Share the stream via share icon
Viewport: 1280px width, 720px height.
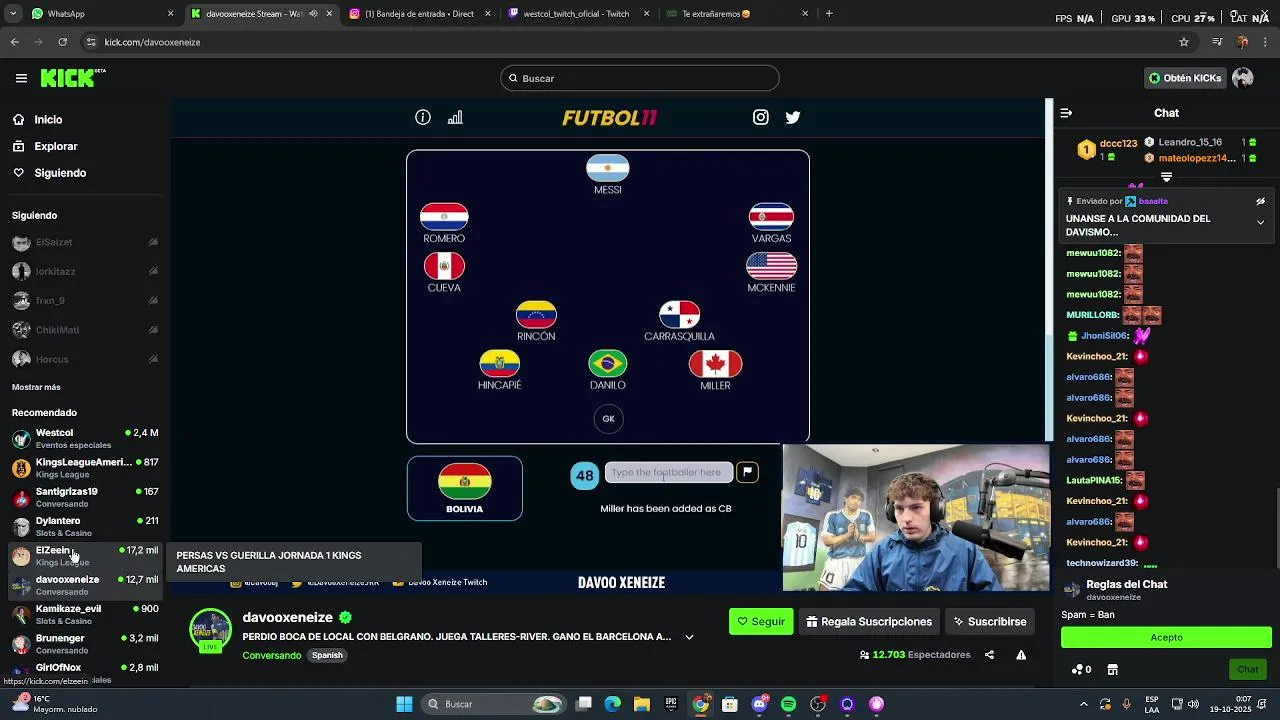click(x=989, y=655)
